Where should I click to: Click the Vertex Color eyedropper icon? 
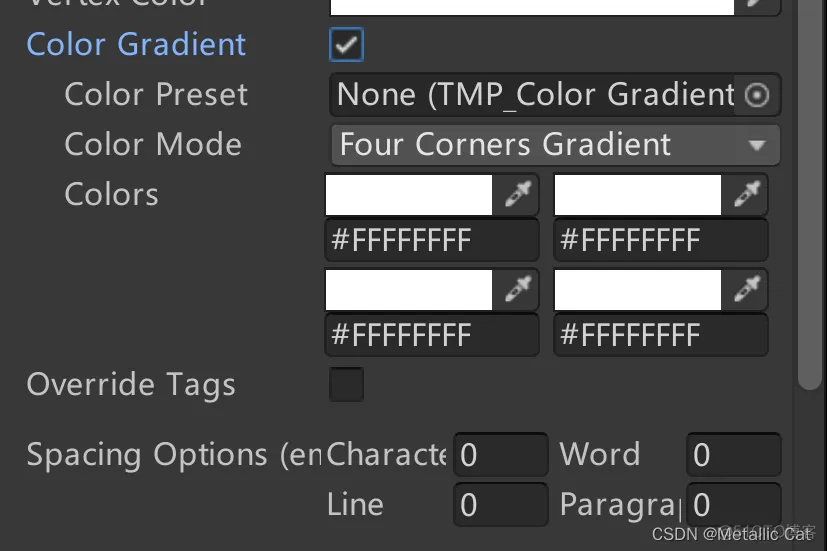pyautogui.click(x=756, y=4)
